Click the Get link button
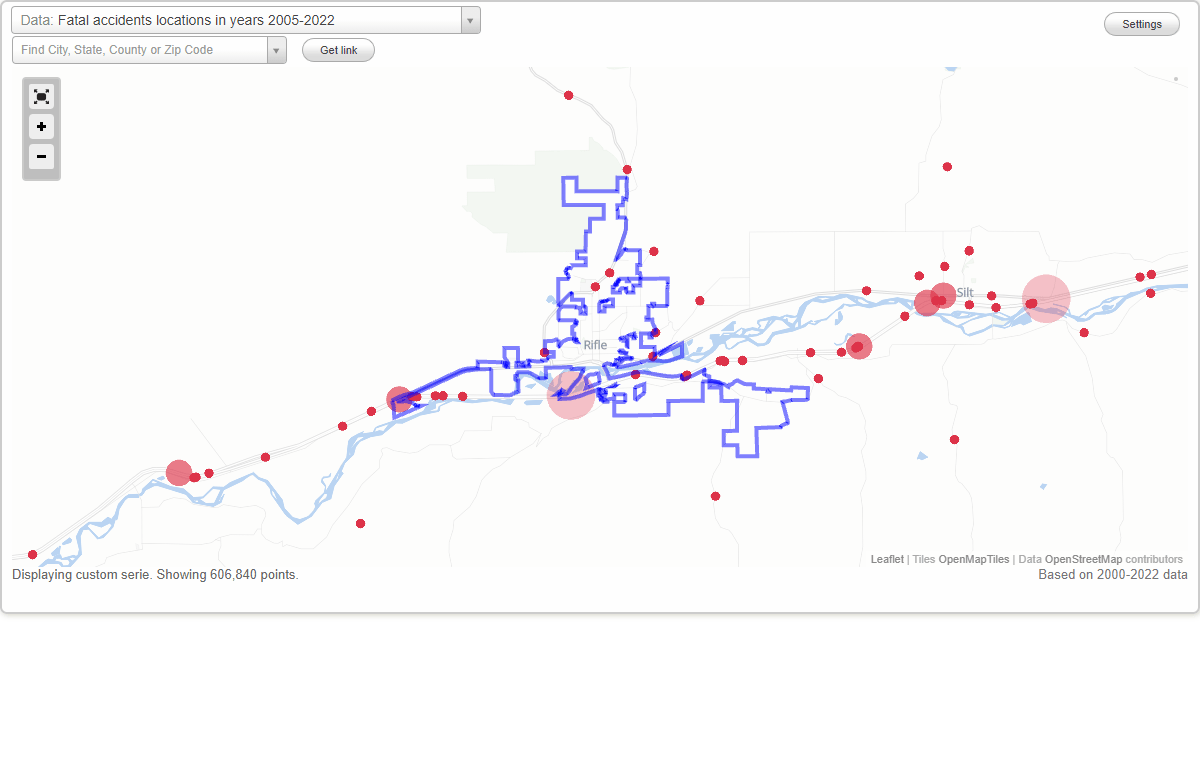Screen dimensions: 1200x771 point(337,49)
